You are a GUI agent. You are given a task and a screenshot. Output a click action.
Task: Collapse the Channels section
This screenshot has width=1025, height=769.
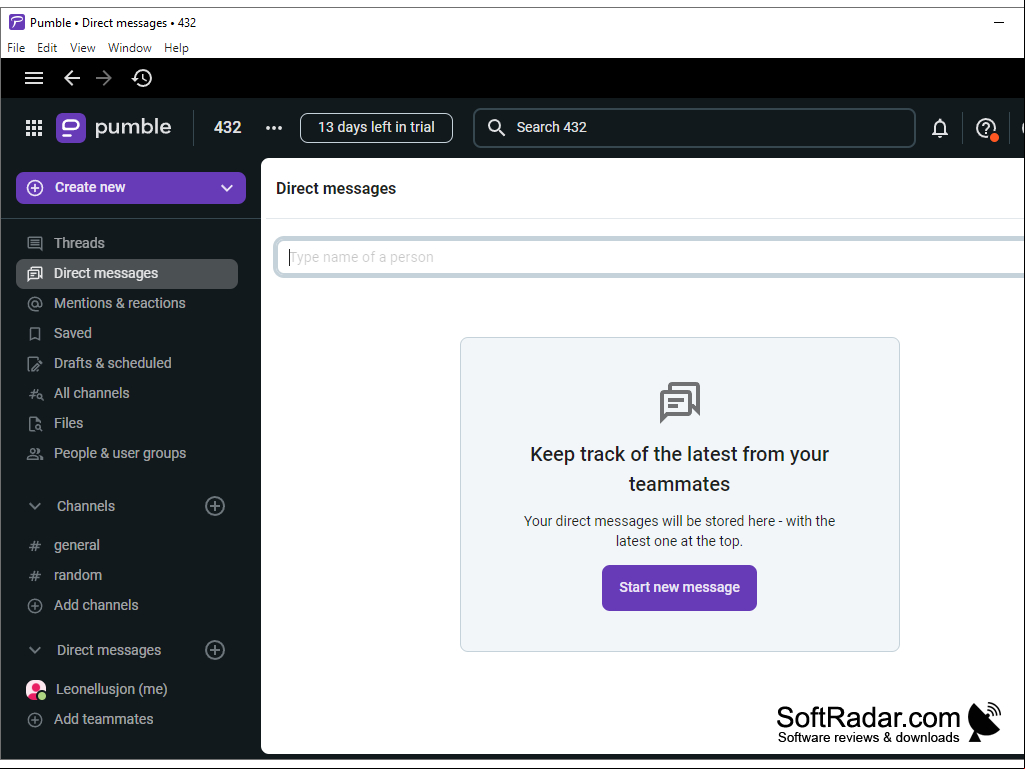click(35, 506)
